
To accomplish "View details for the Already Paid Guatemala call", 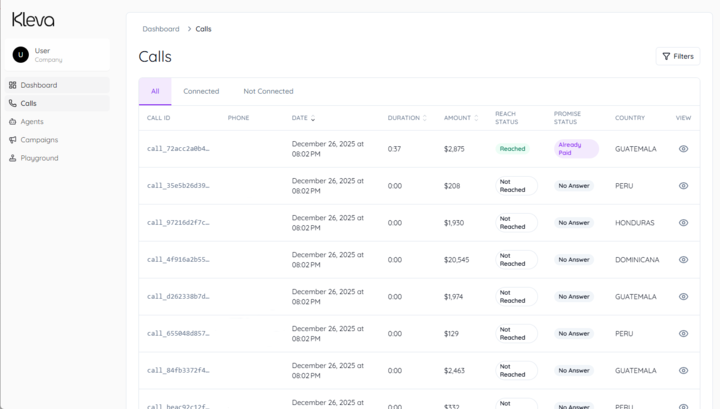I will (683, 149).
